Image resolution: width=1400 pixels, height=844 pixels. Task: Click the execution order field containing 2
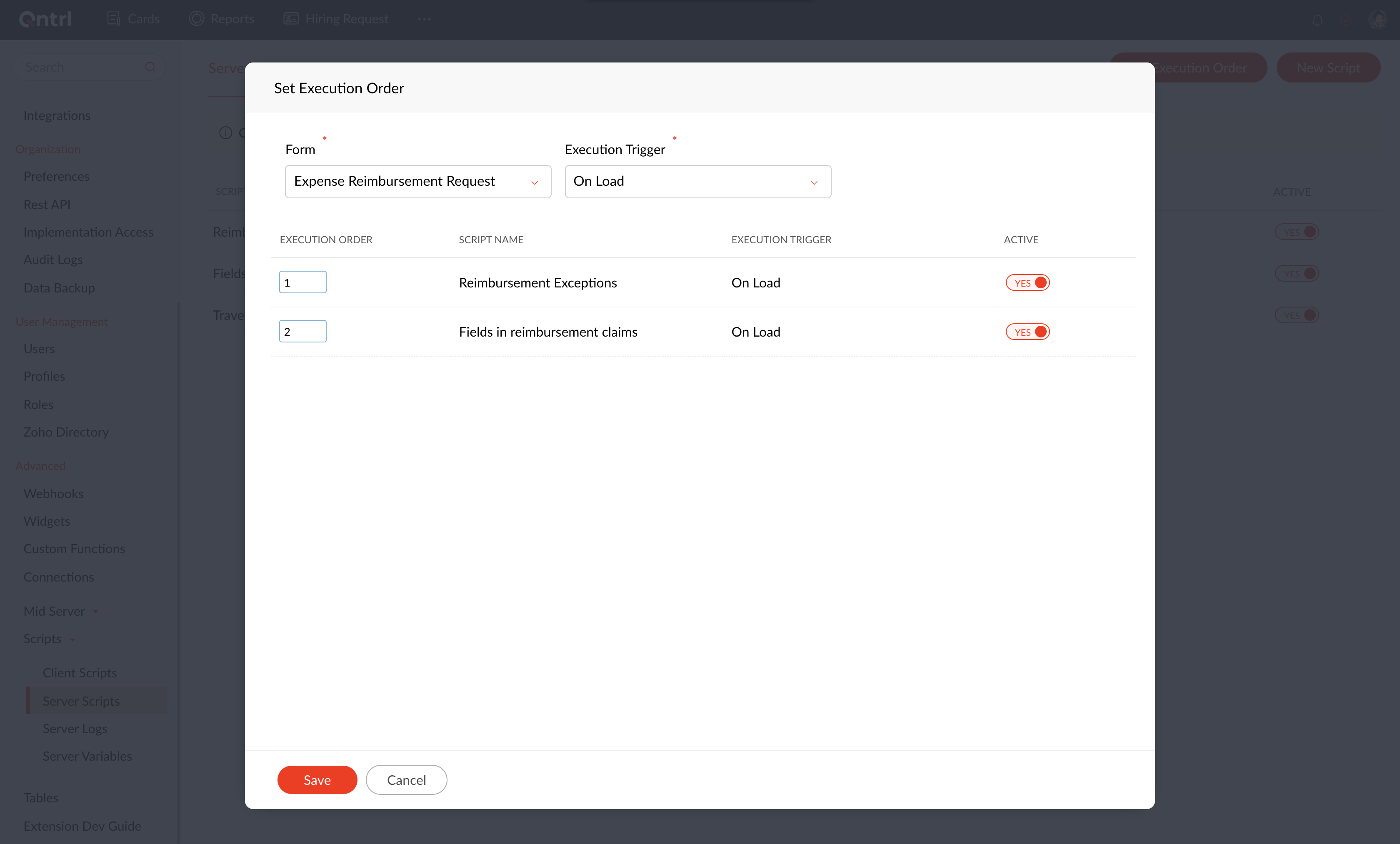[302, 331]
